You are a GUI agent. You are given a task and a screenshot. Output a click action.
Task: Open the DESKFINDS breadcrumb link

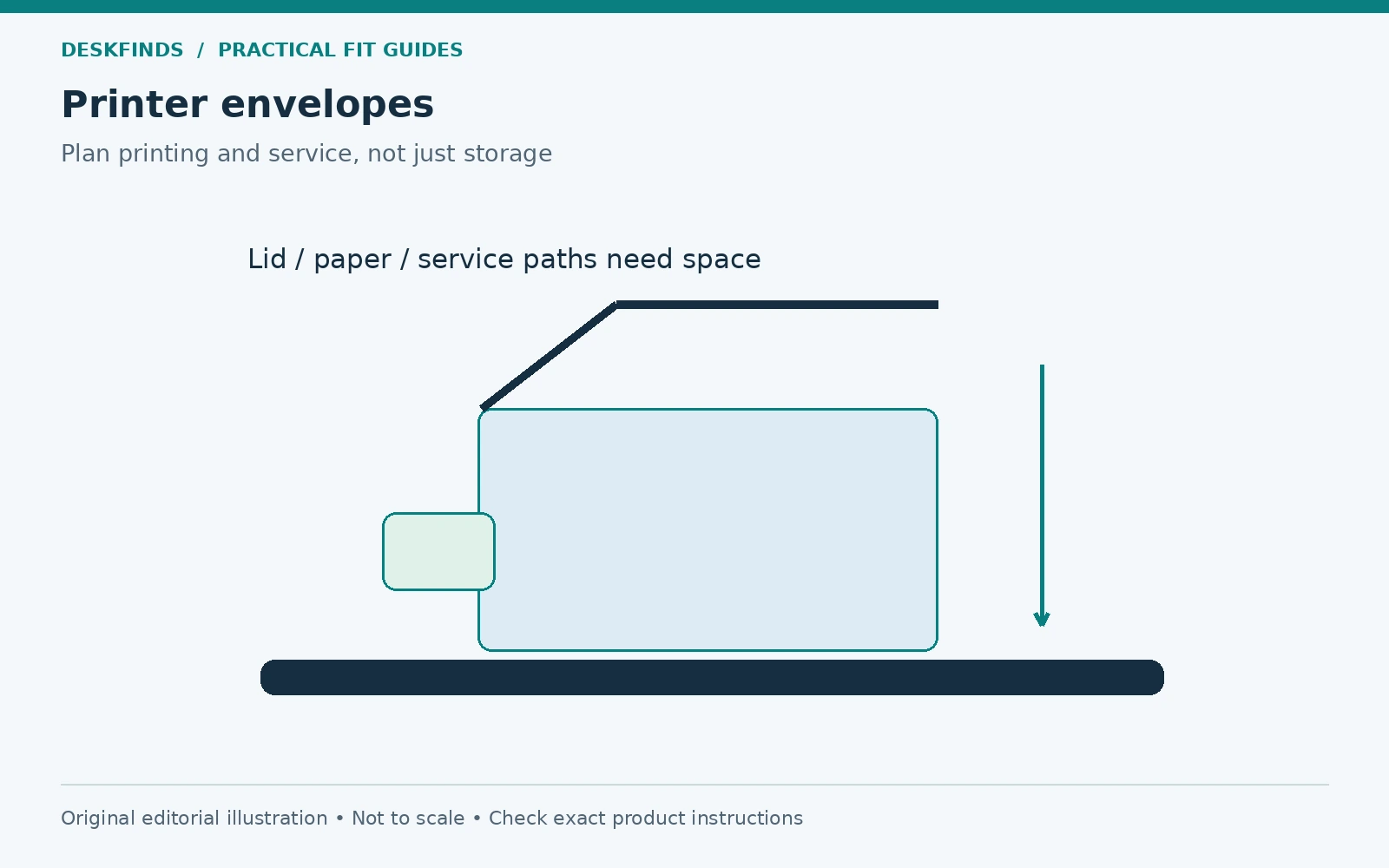(122, 50)
